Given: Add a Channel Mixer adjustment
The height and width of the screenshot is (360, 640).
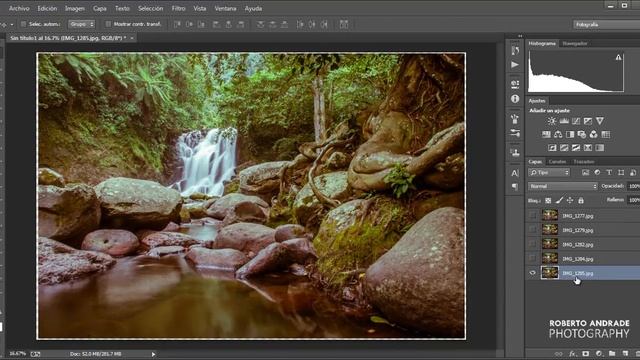Looking at the screenshot, I should [593, 134].
